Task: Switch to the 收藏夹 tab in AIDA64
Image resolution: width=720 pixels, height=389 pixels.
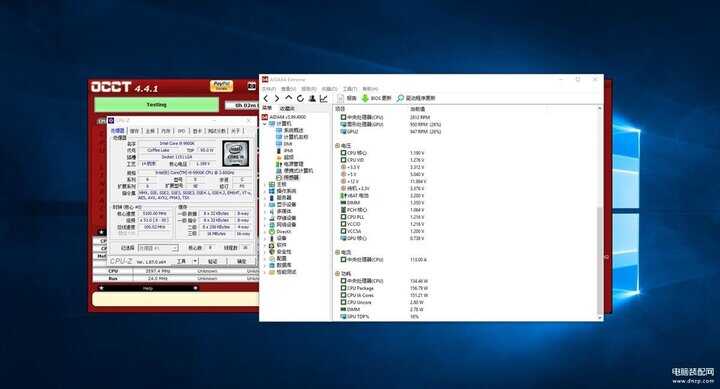Action: [287, 109]
